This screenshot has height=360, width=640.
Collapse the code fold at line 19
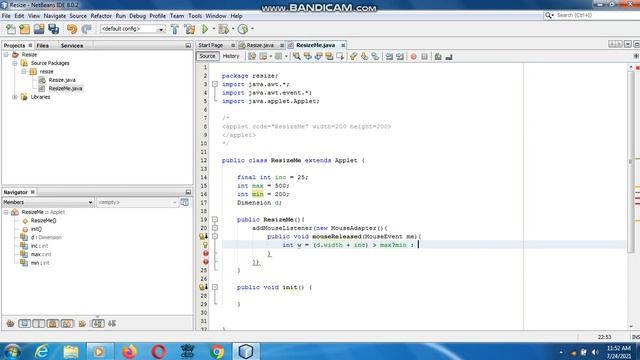coord(215,220)
